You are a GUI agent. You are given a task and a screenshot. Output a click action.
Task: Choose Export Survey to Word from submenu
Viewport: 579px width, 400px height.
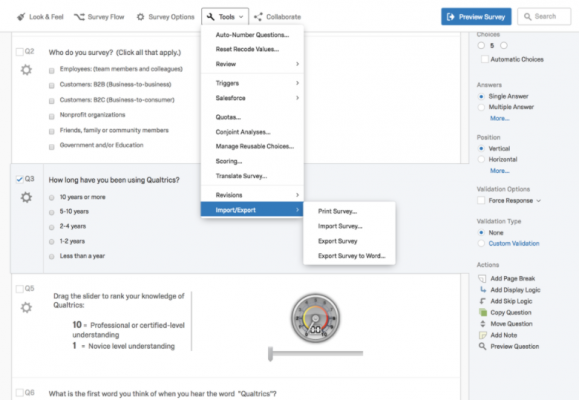click(351, 256)
